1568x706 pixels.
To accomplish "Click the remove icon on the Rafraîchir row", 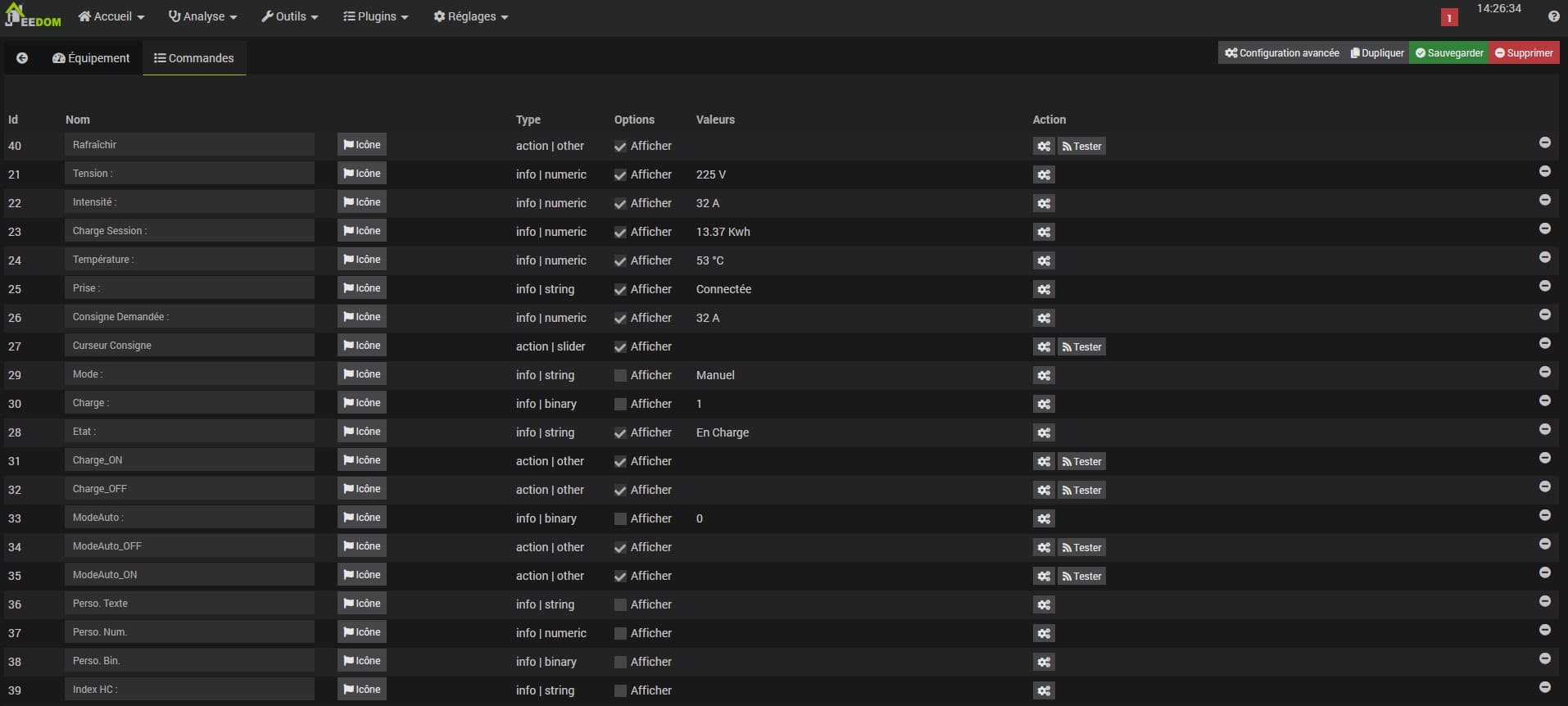I will (1544, 143).
